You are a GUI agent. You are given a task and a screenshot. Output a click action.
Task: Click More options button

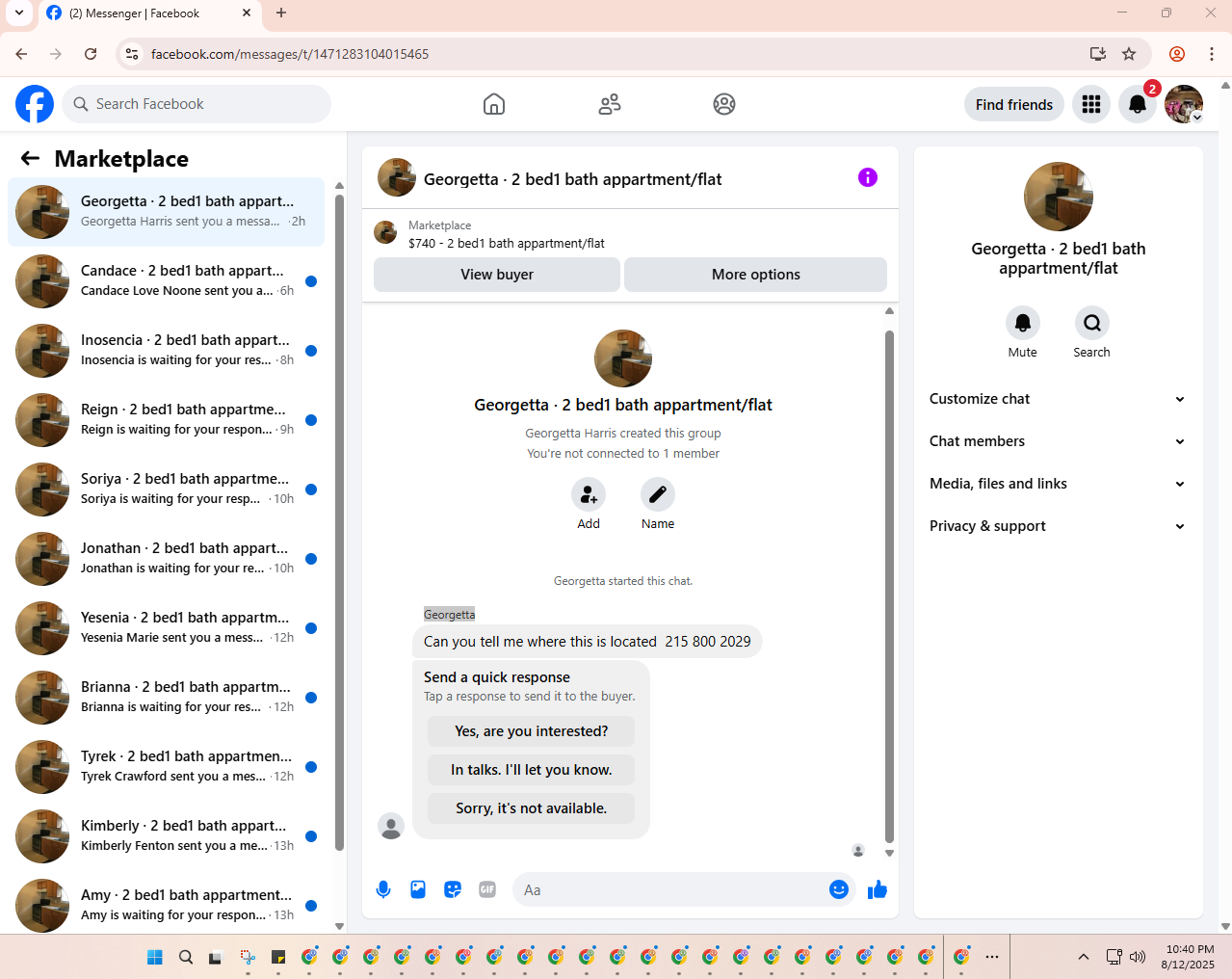(756, 275)
